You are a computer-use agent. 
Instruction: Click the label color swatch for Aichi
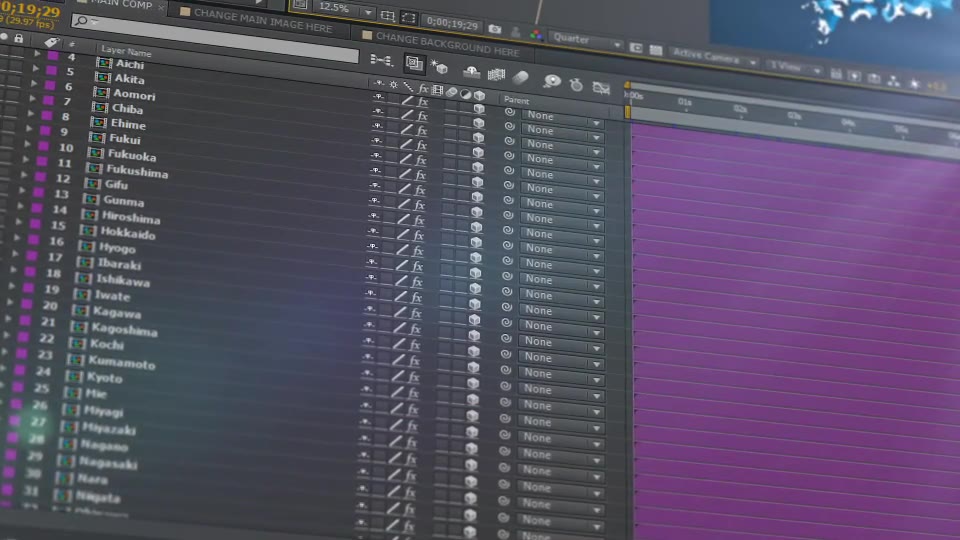53,55
